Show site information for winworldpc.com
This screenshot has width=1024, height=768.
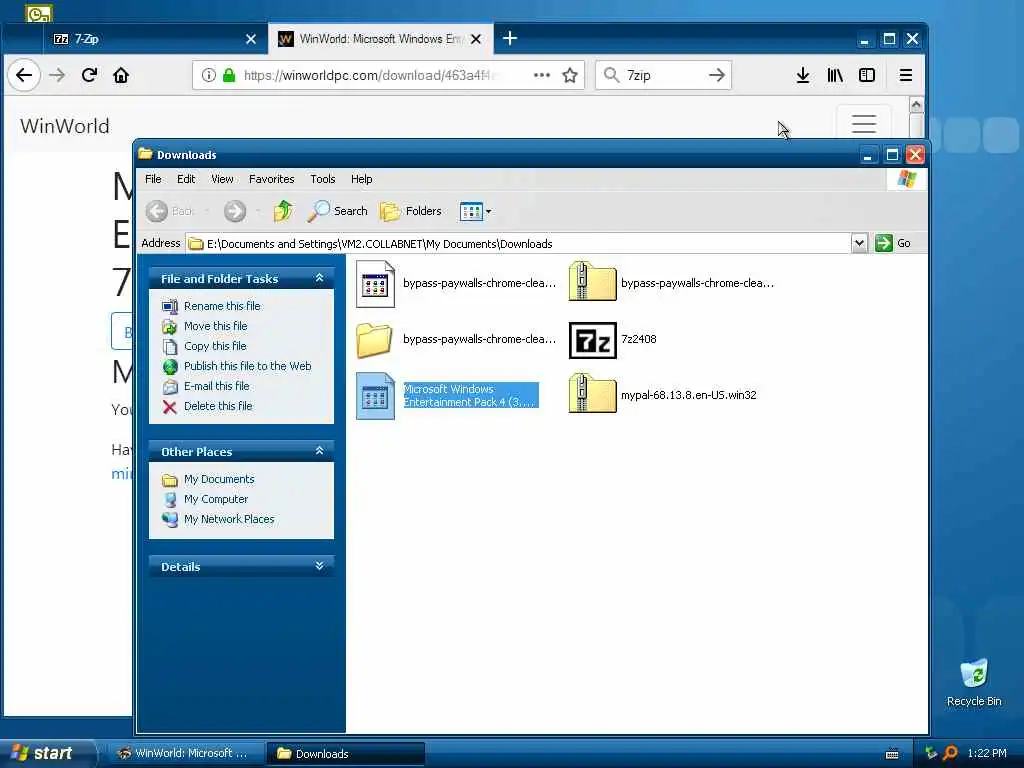click(208, 75)
